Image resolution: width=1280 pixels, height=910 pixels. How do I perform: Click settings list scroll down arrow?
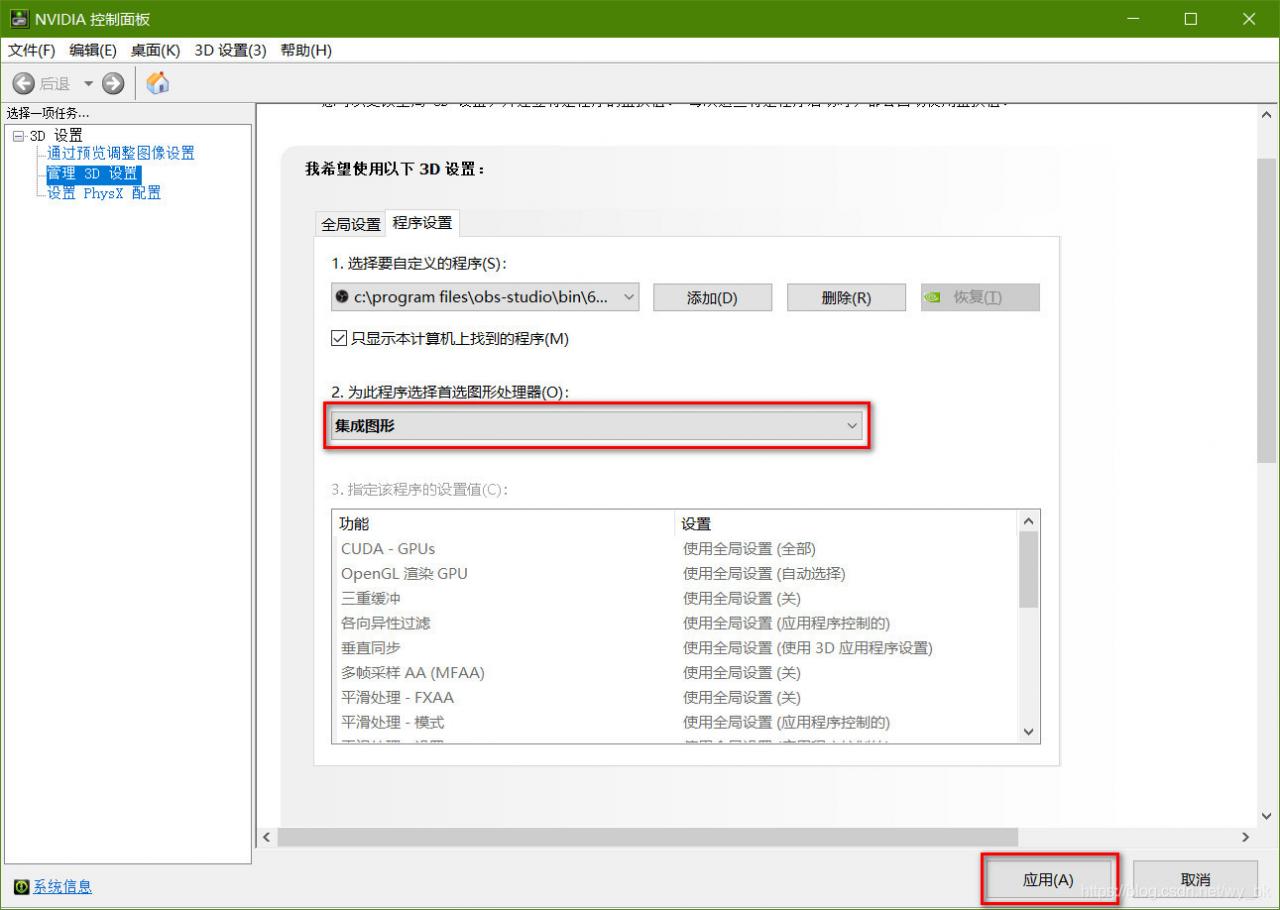click(1029, 732)
